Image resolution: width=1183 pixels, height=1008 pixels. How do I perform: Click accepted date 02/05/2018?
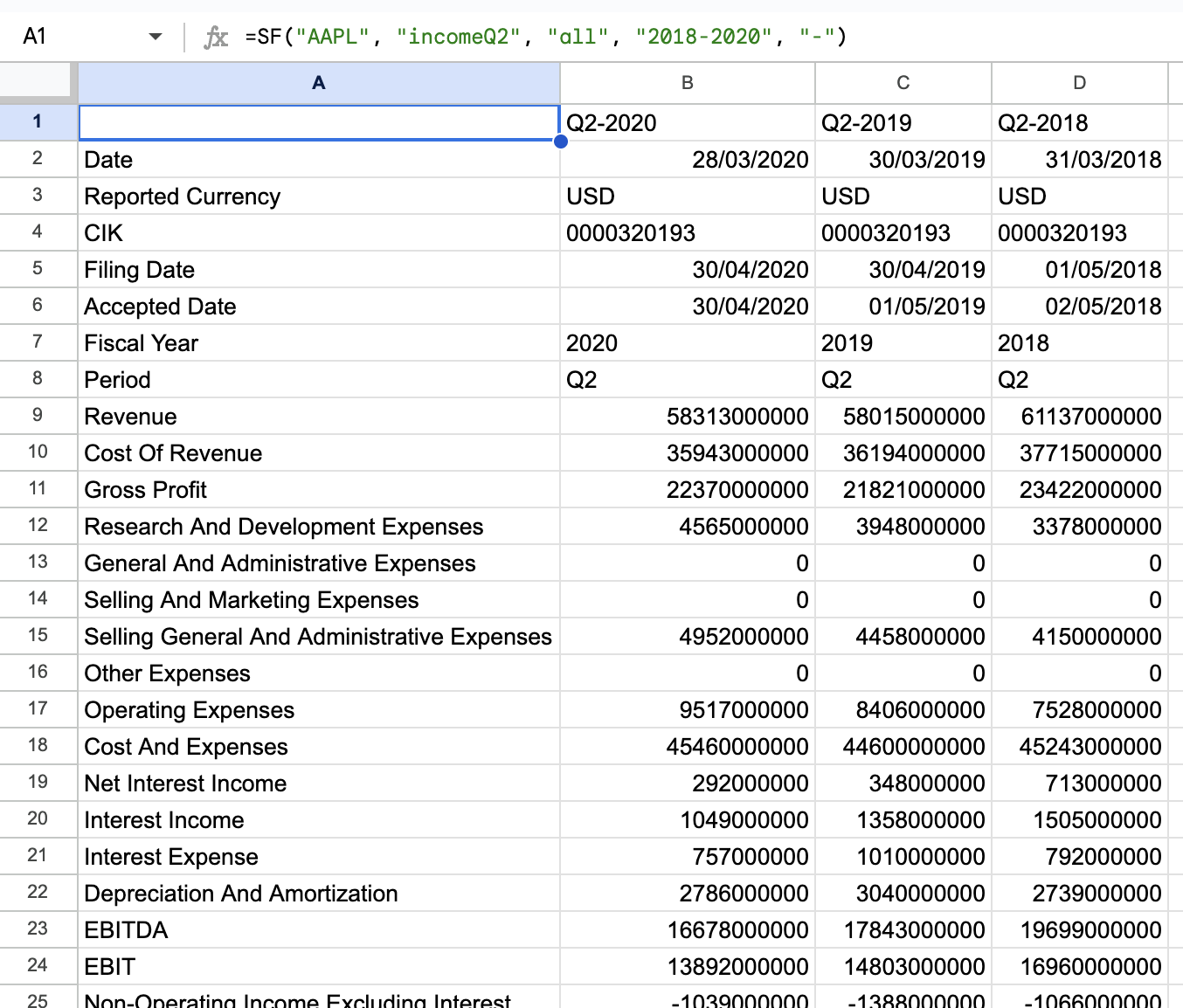click(1080, 306)
